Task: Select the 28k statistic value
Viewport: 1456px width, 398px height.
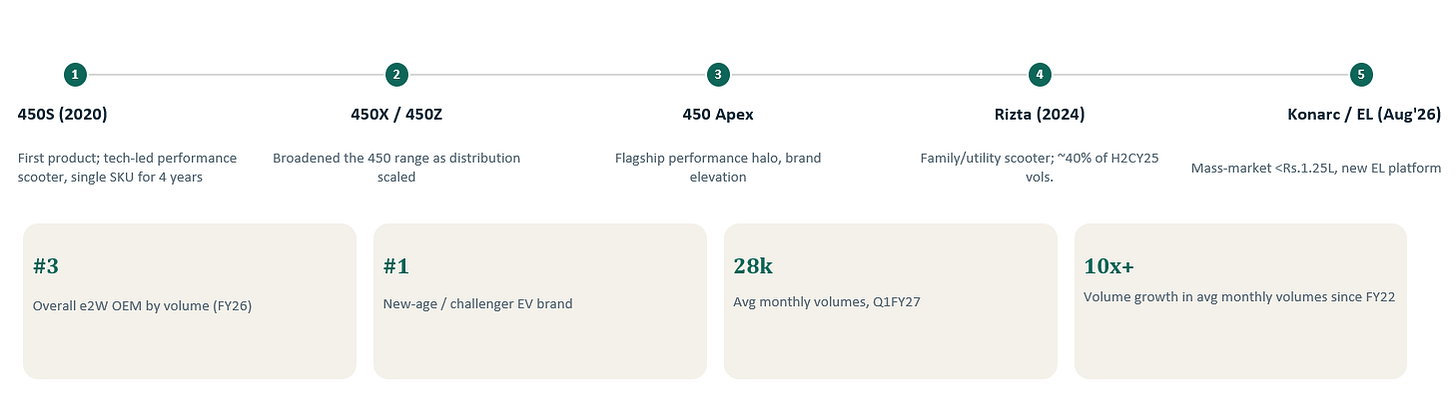Action: click(x=753, y=266)
